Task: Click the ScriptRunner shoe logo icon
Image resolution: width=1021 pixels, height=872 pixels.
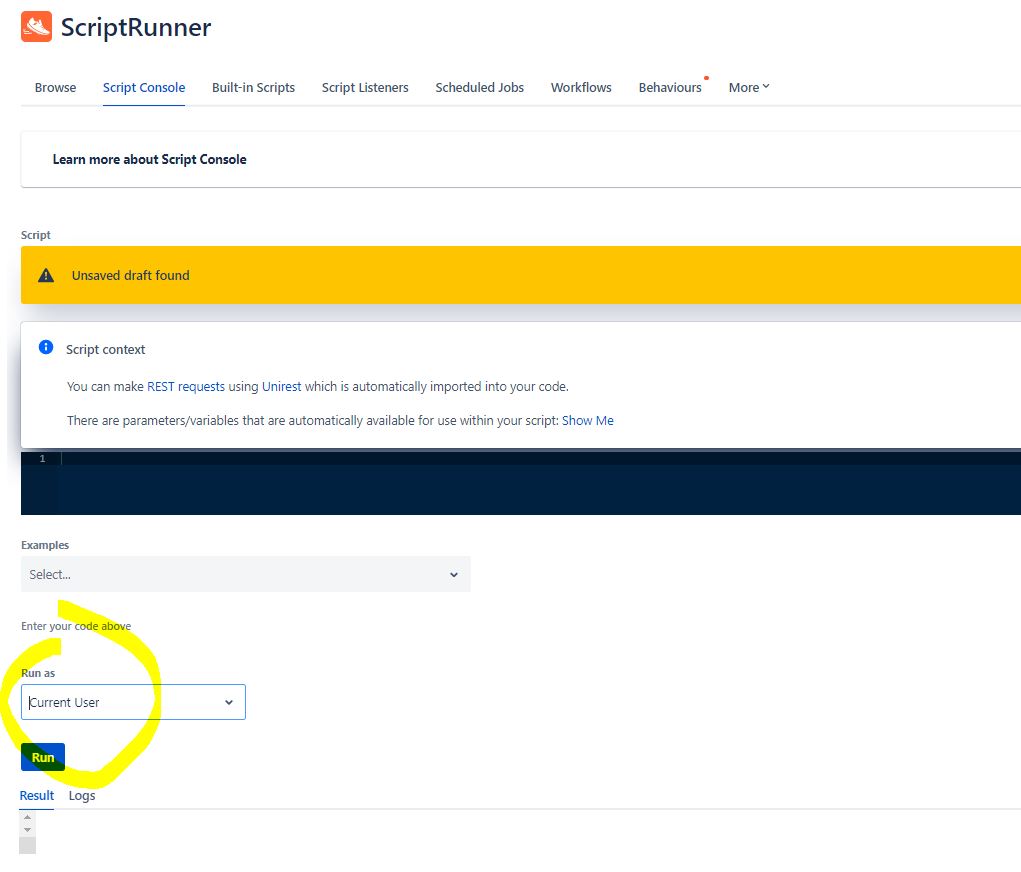Action: pos(35,29)
